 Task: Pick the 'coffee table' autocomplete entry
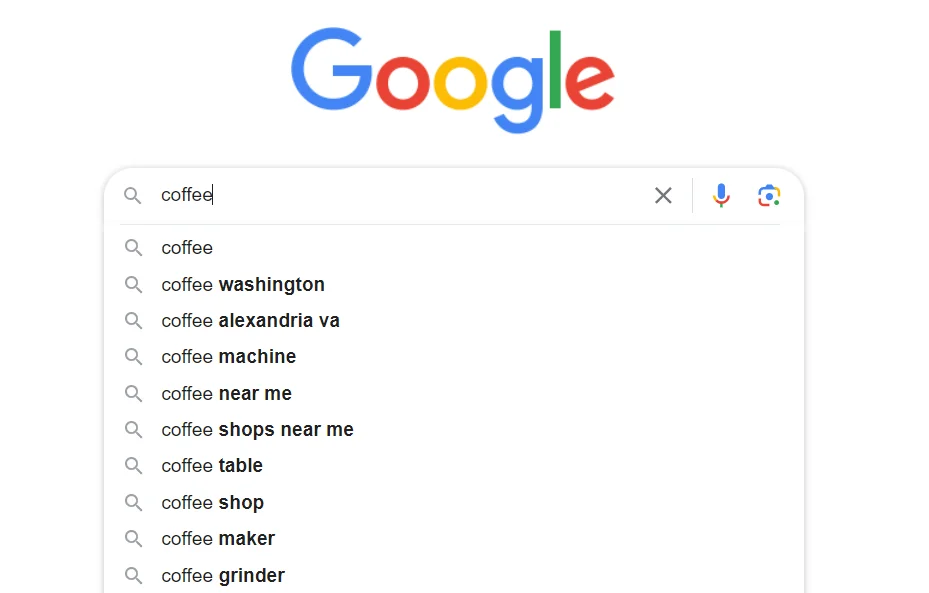[212, 465]
